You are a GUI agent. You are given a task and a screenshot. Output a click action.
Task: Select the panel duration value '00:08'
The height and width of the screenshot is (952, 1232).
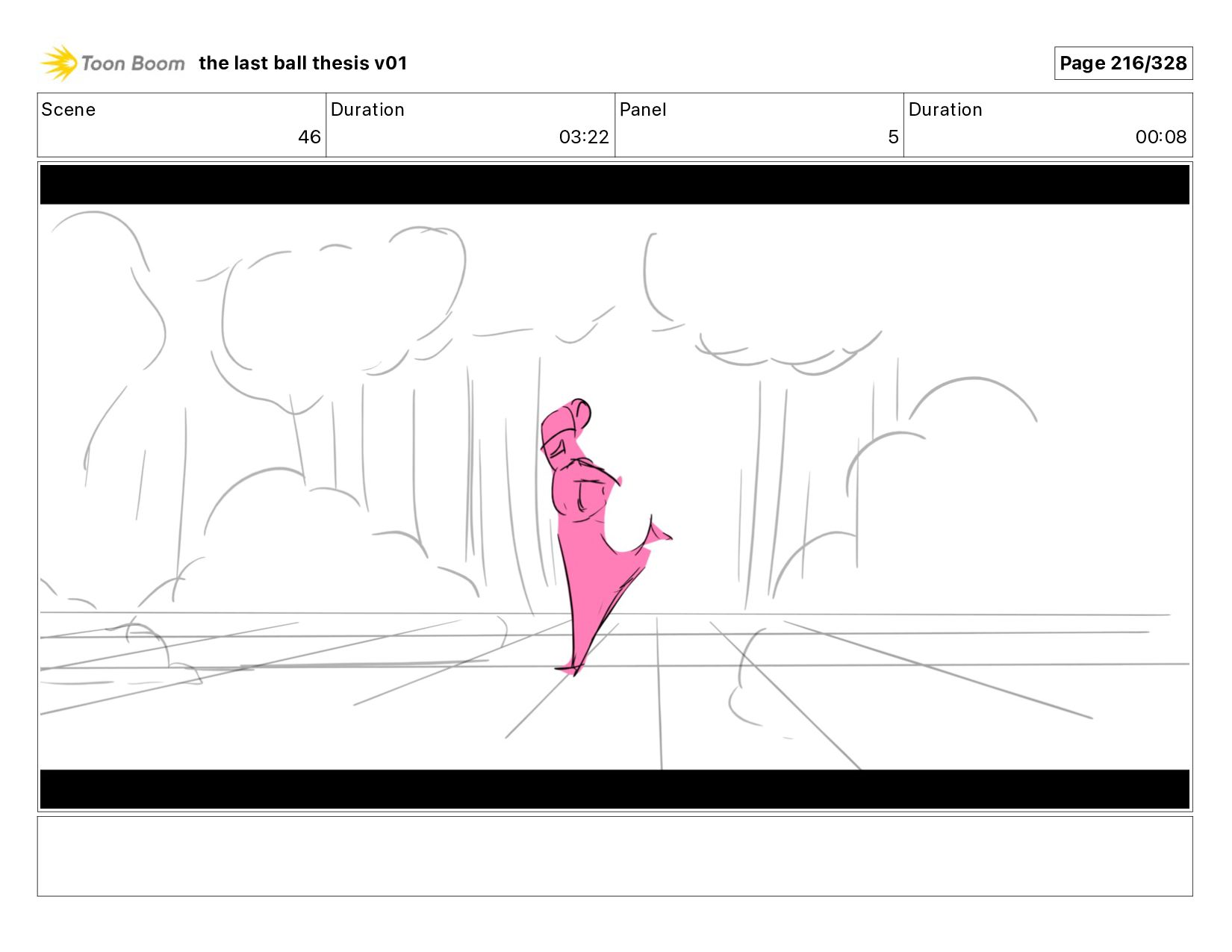[x=1161, y=137]
